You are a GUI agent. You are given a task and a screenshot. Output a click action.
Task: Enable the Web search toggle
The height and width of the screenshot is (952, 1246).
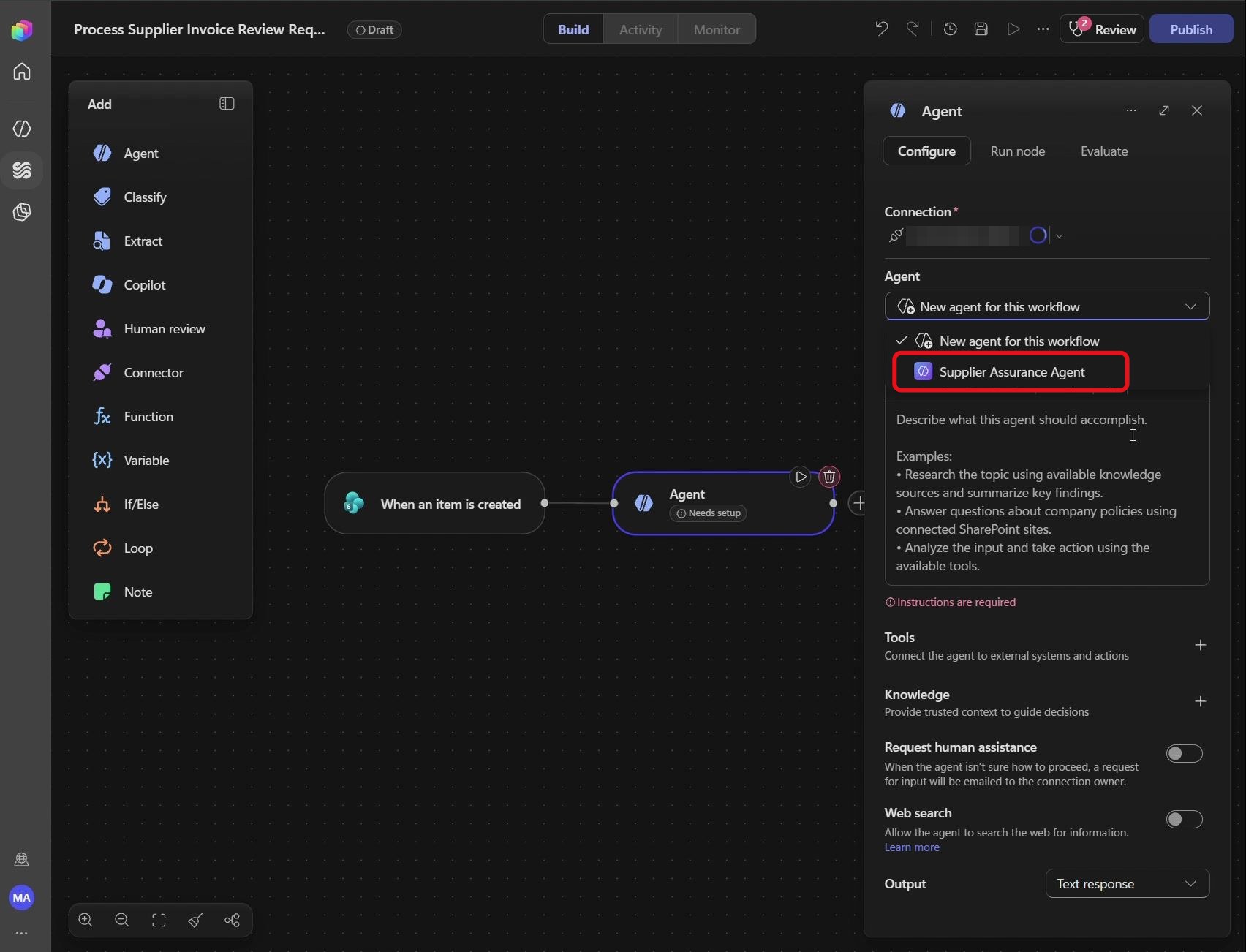[1184, 819]
